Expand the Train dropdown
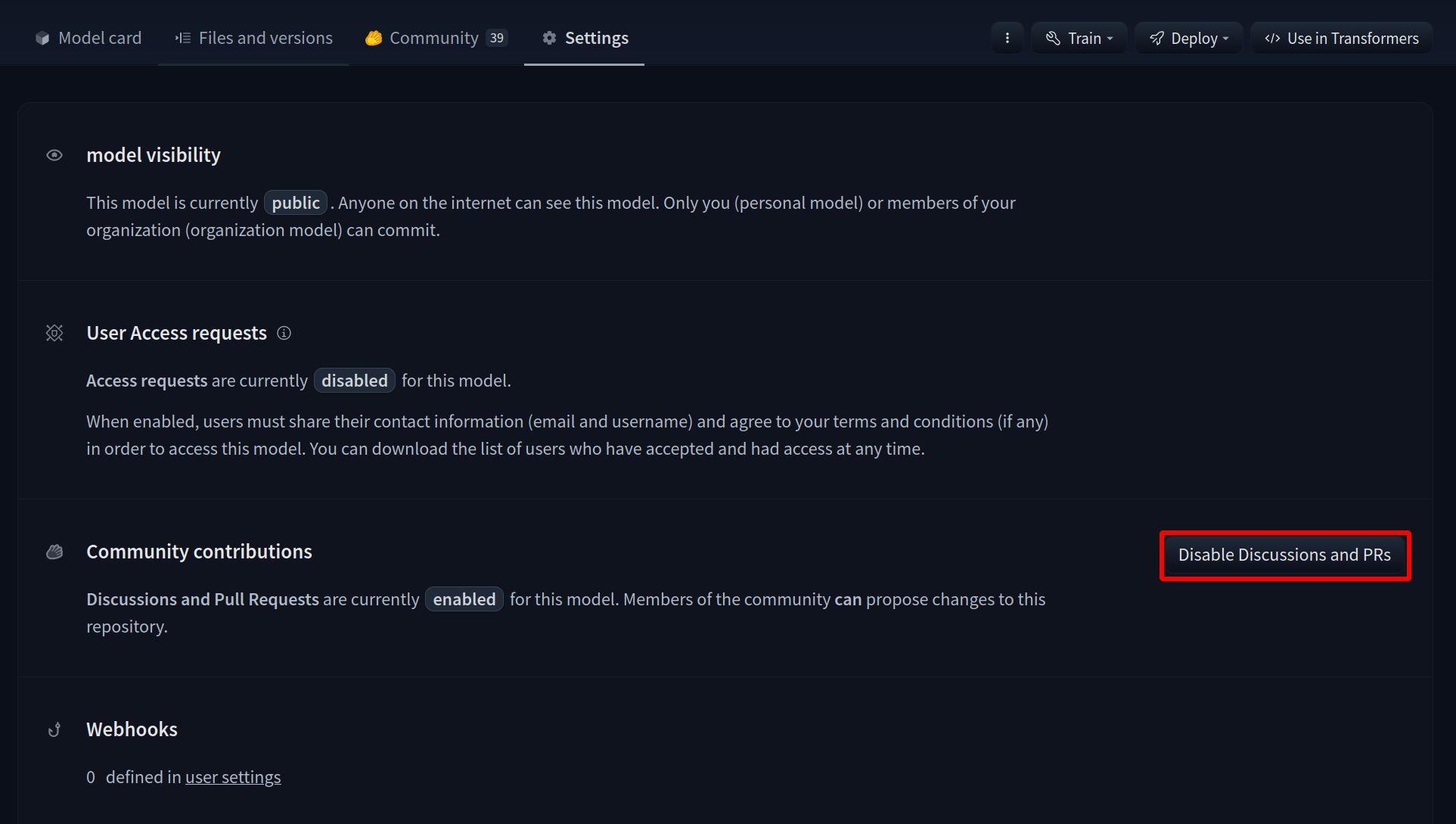Viewport: 1456px width, 824px height. click(1079, 38)
